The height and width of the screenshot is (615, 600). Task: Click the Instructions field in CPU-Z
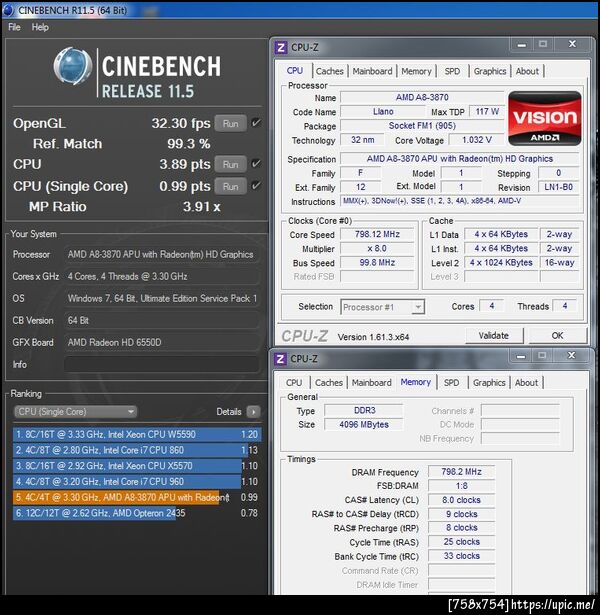460,201
